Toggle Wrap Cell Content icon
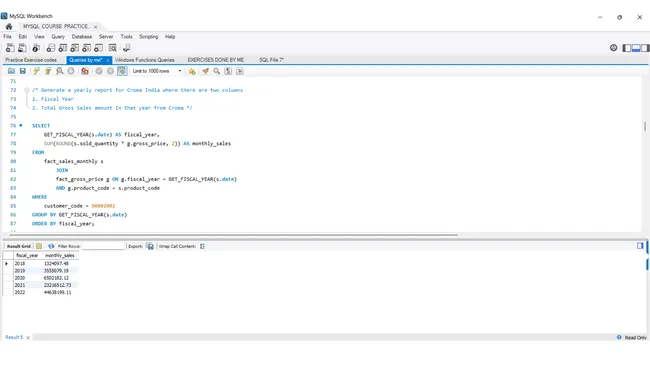 point(202,246)
